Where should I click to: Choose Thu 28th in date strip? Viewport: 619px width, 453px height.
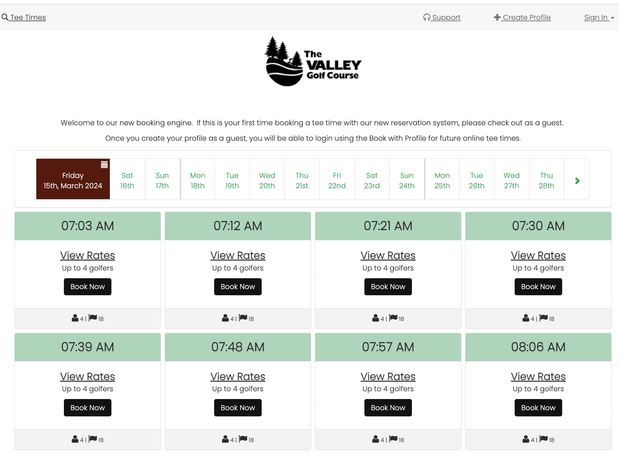[x=546, y=180]
